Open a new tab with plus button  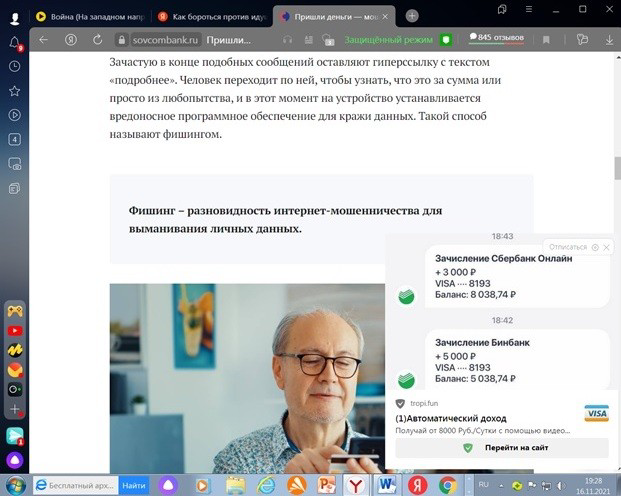click(x=412, y=16)
